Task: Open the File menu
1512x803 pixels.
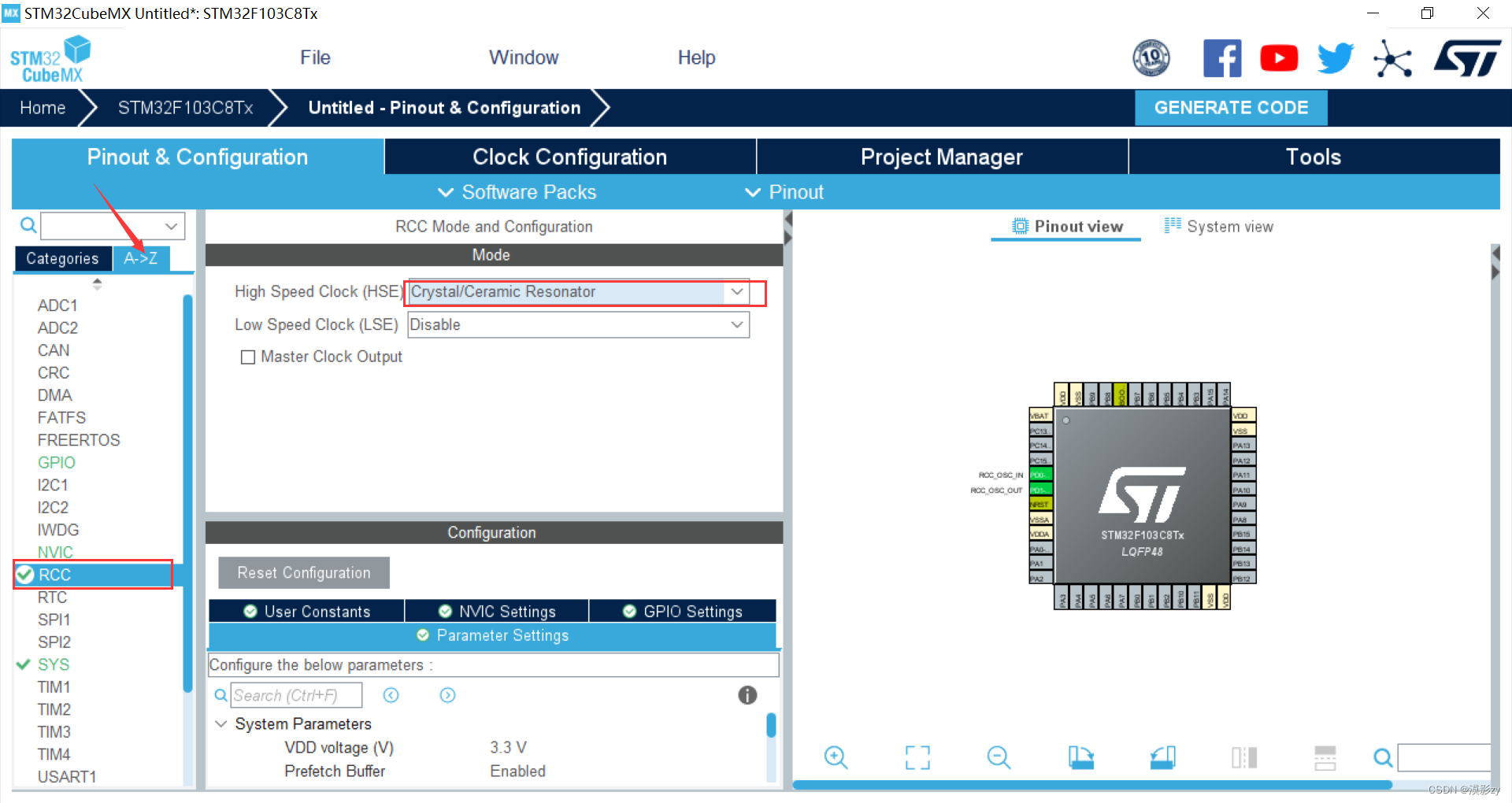Action: [315, 57]
